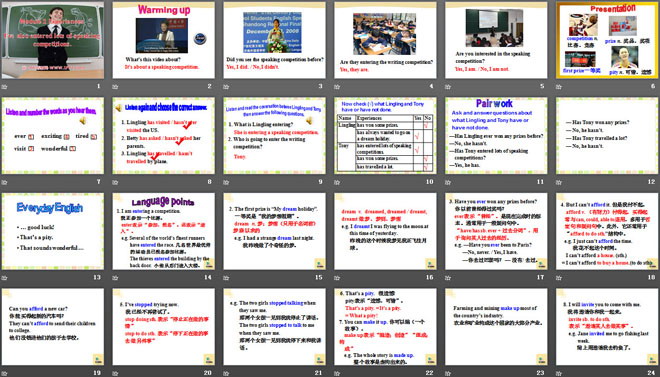
Task: Select the 'Pair work' slide 11 thumbnail
Action: (x=496, y=135)
